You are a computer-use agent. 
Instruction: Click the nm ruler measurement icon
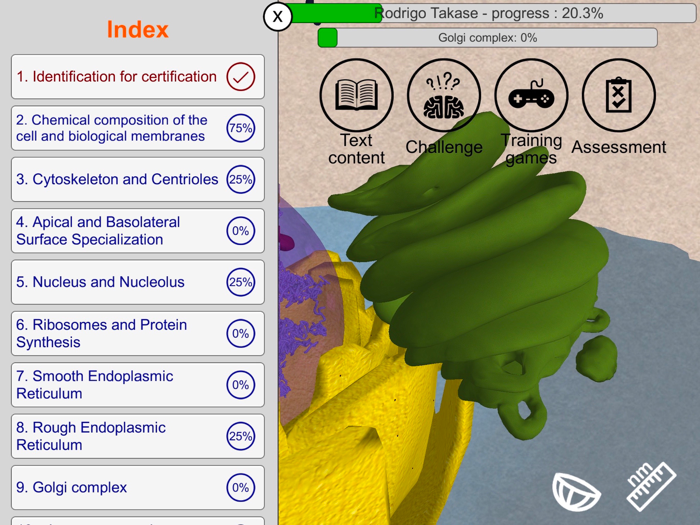651,487
